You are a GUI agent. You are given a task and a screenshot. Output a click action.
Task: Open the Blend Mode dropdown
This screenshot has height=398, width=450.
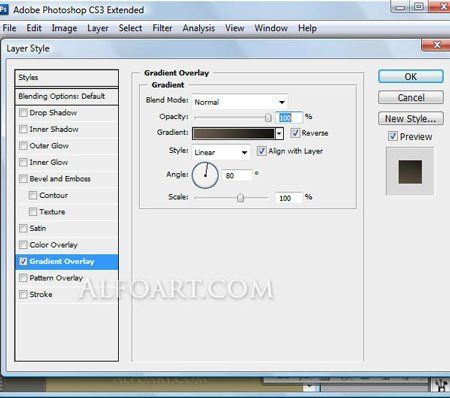pyautogui.click(x=240, y=102)
